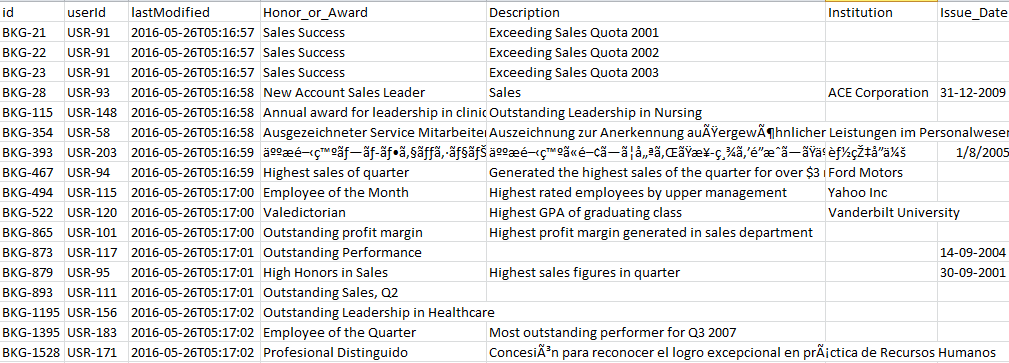Image resolution: width=1009 pixels, height=363 pixels.
Task: Select the userId header cell
Action: (x=96, y=12)
